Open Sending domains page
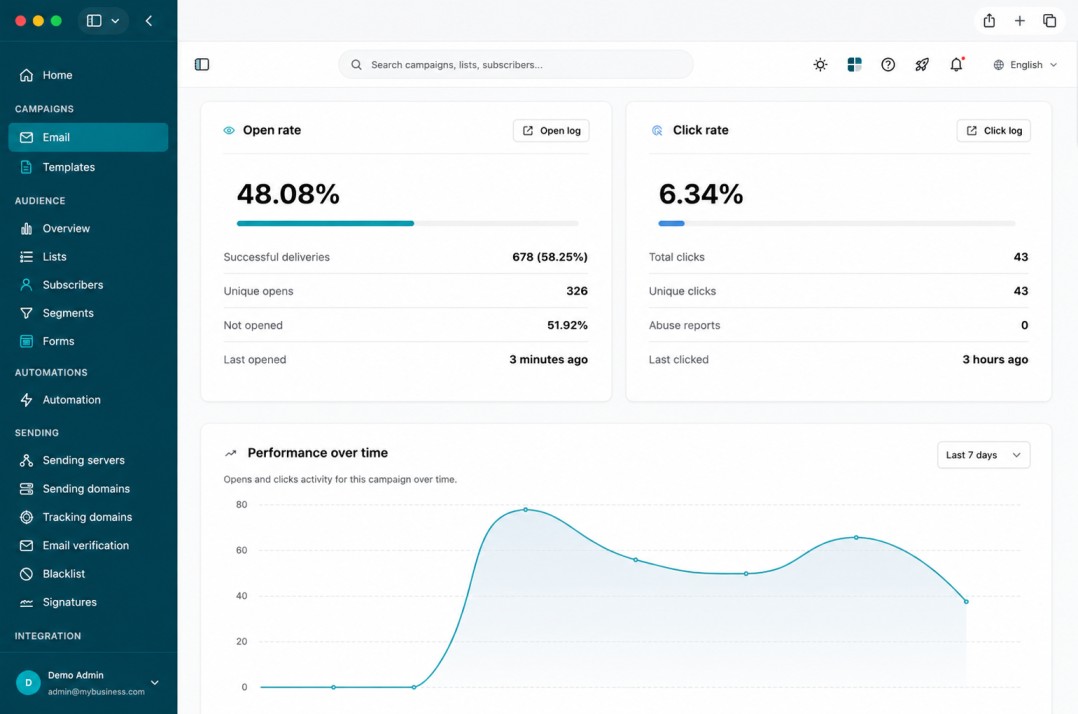Image resolution: width=1078 pixels, height=714 pixels. 88,489
